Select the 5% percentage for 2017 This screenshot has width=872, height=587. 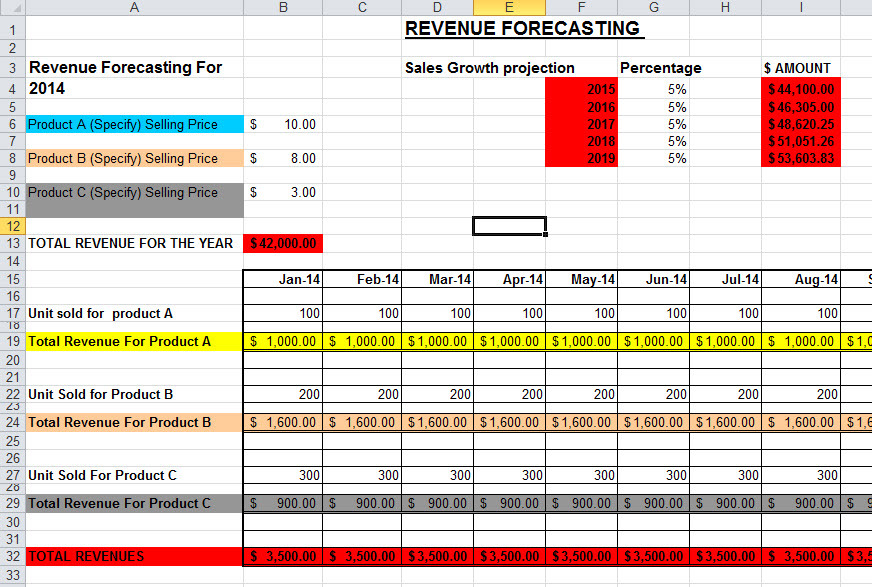click(x=653, y=124)
